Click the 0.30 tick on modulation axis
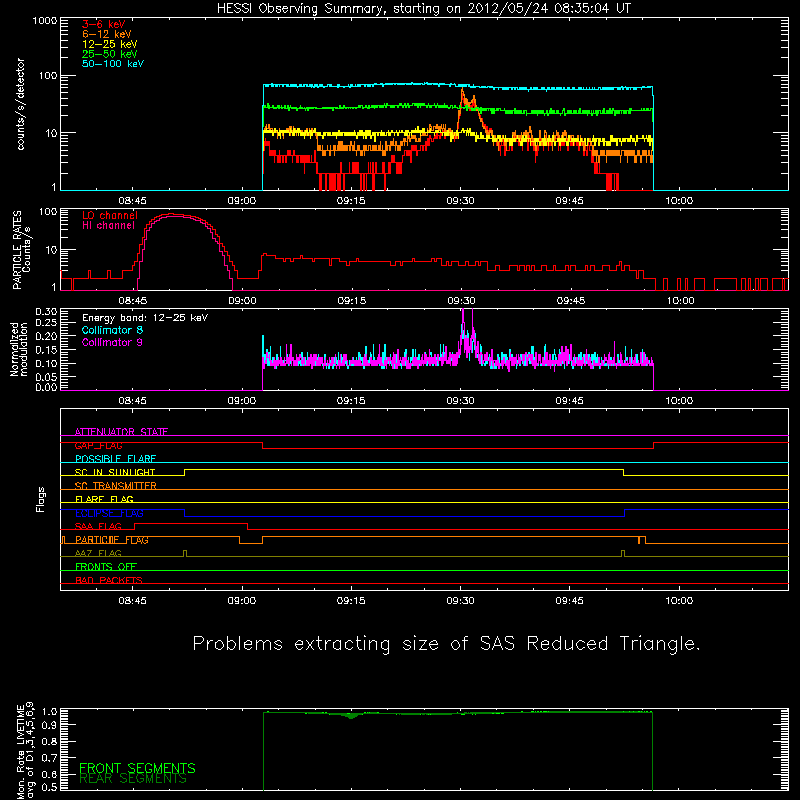This screenshot has width=800, height=800. click(46, 312)
